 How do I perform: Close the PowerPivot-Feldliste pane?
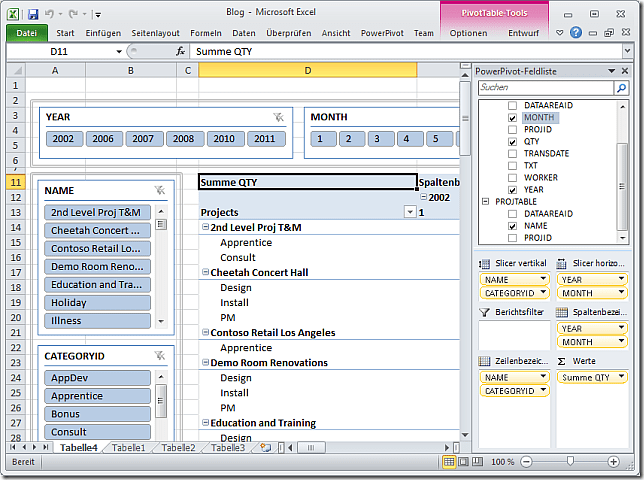coord(625,71)
